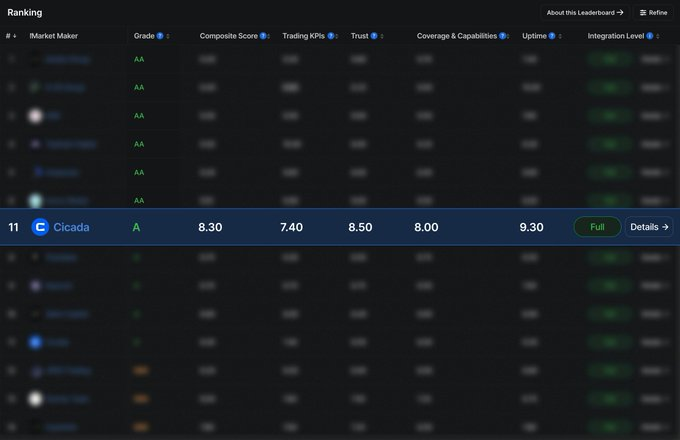Click the Integration Level column label
The height and width of the screenshot is (440, 680).
(616, 36)
